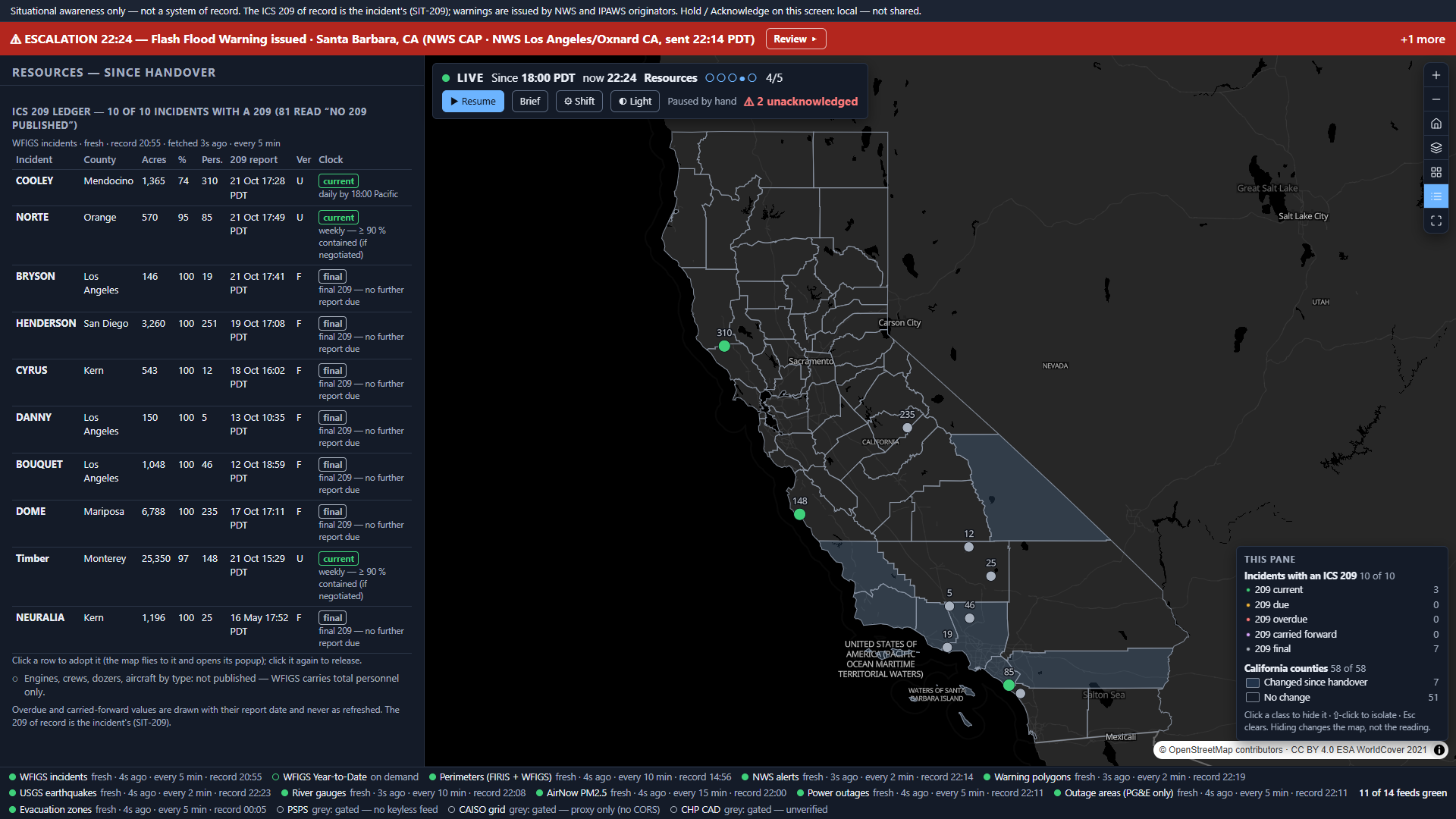The width and height of the screenshot is (1456, 819).
Task: Click the Timber incident marker labeled 148
Action: [x=799, y=514]
